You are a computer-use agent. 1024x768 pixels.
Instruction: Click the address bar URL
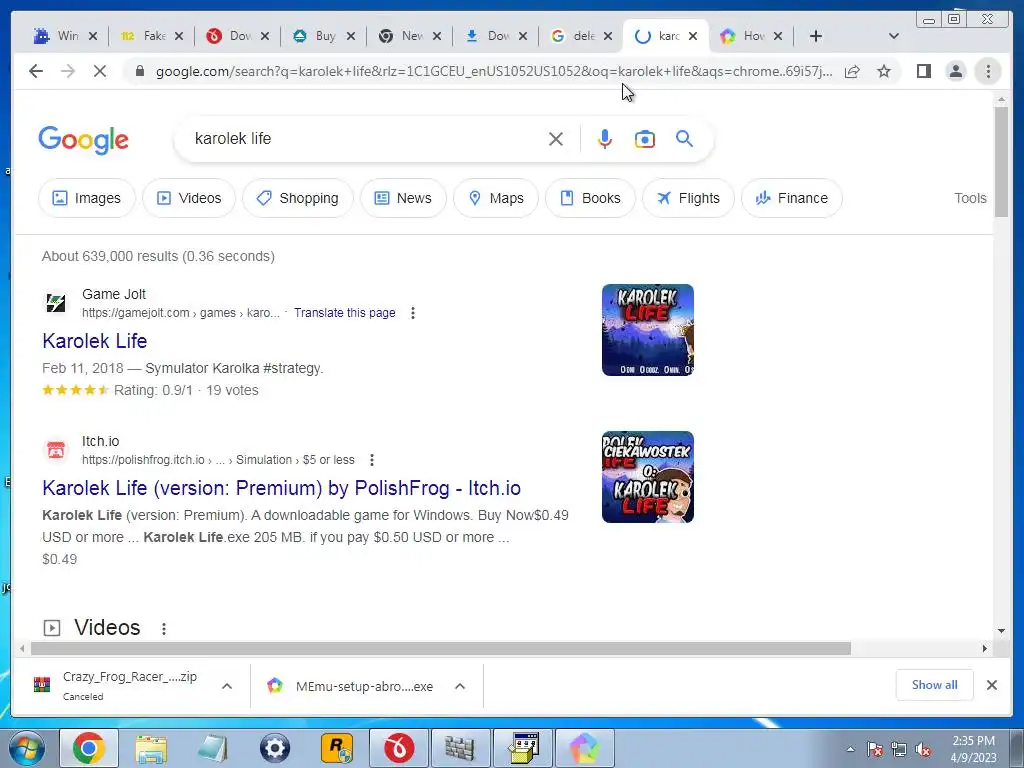click(x=494, y=71)
